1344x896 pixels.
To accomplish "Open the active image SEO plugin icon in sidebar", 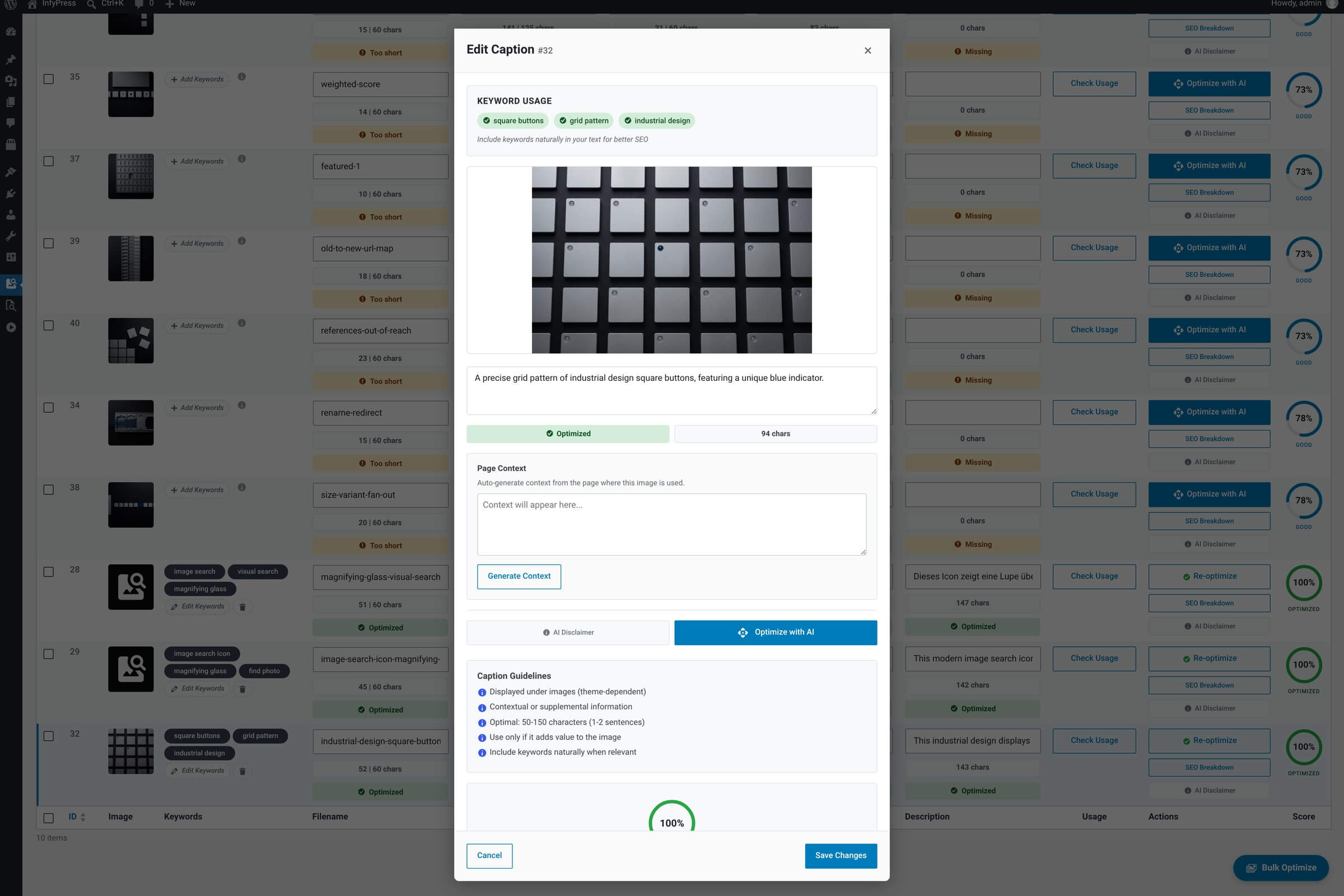I will click(x=11, y=283).
